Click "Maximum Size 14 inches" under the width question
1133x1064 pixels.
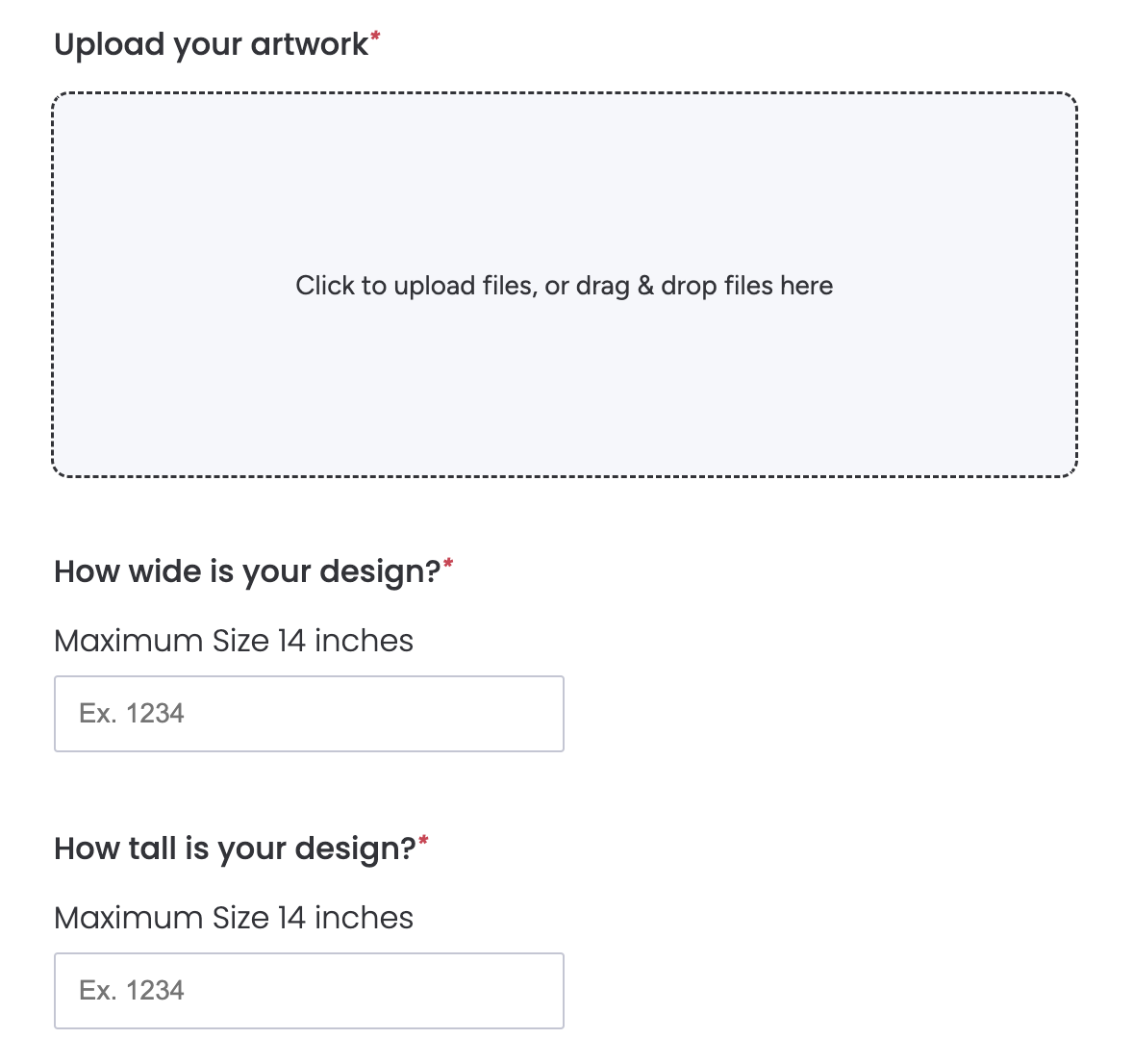click(x=234, y=641)
